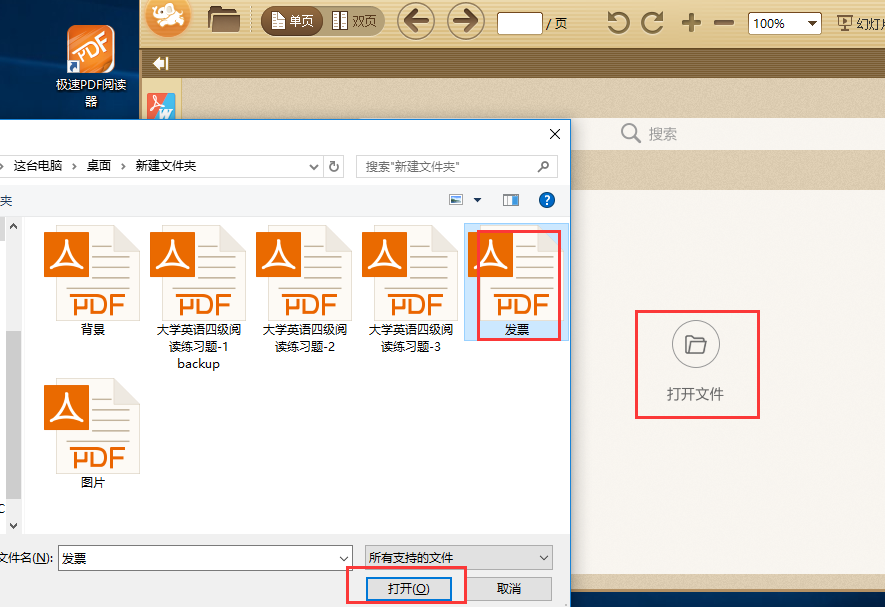Click the navigation pane scrollbar thumb

click(x=14, y=415)
